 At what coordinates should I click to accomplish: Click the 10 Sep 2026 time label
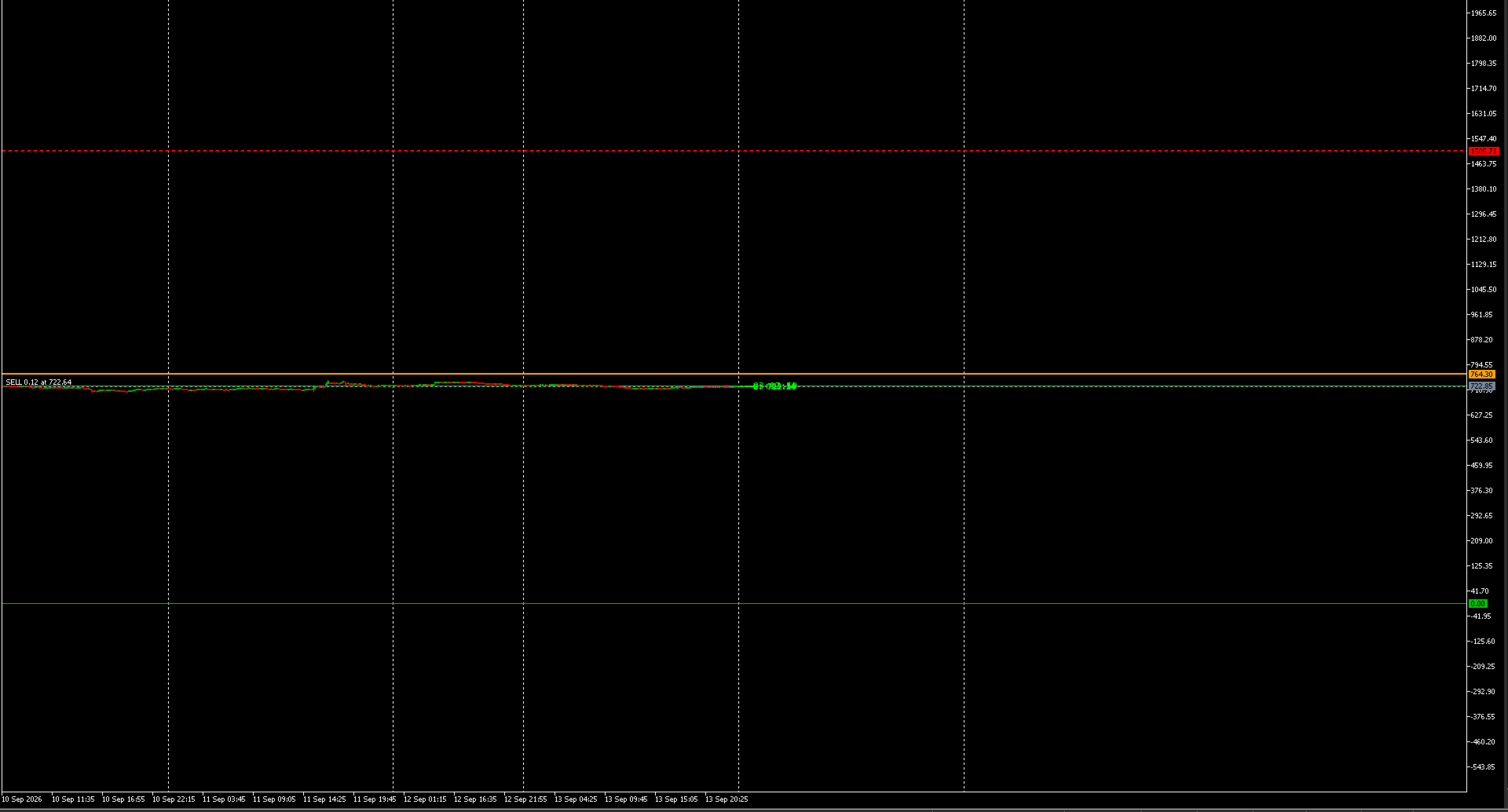click(22, 799)
